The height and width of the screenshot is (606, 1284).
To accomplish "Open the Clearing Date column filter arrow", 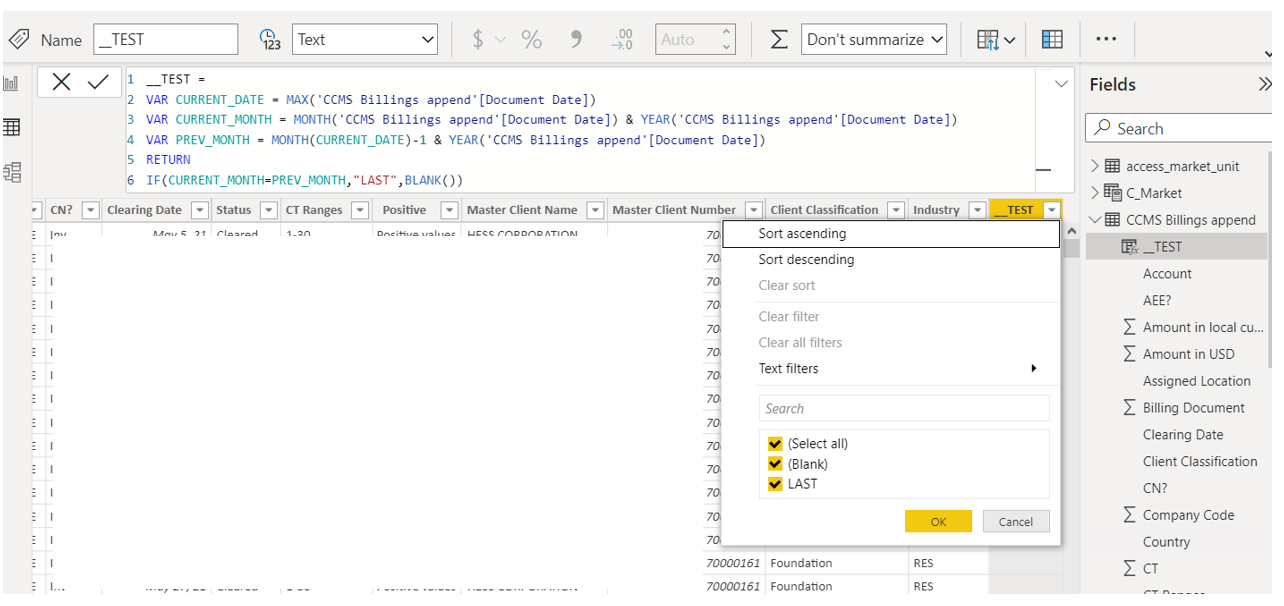I will point(199,210).
